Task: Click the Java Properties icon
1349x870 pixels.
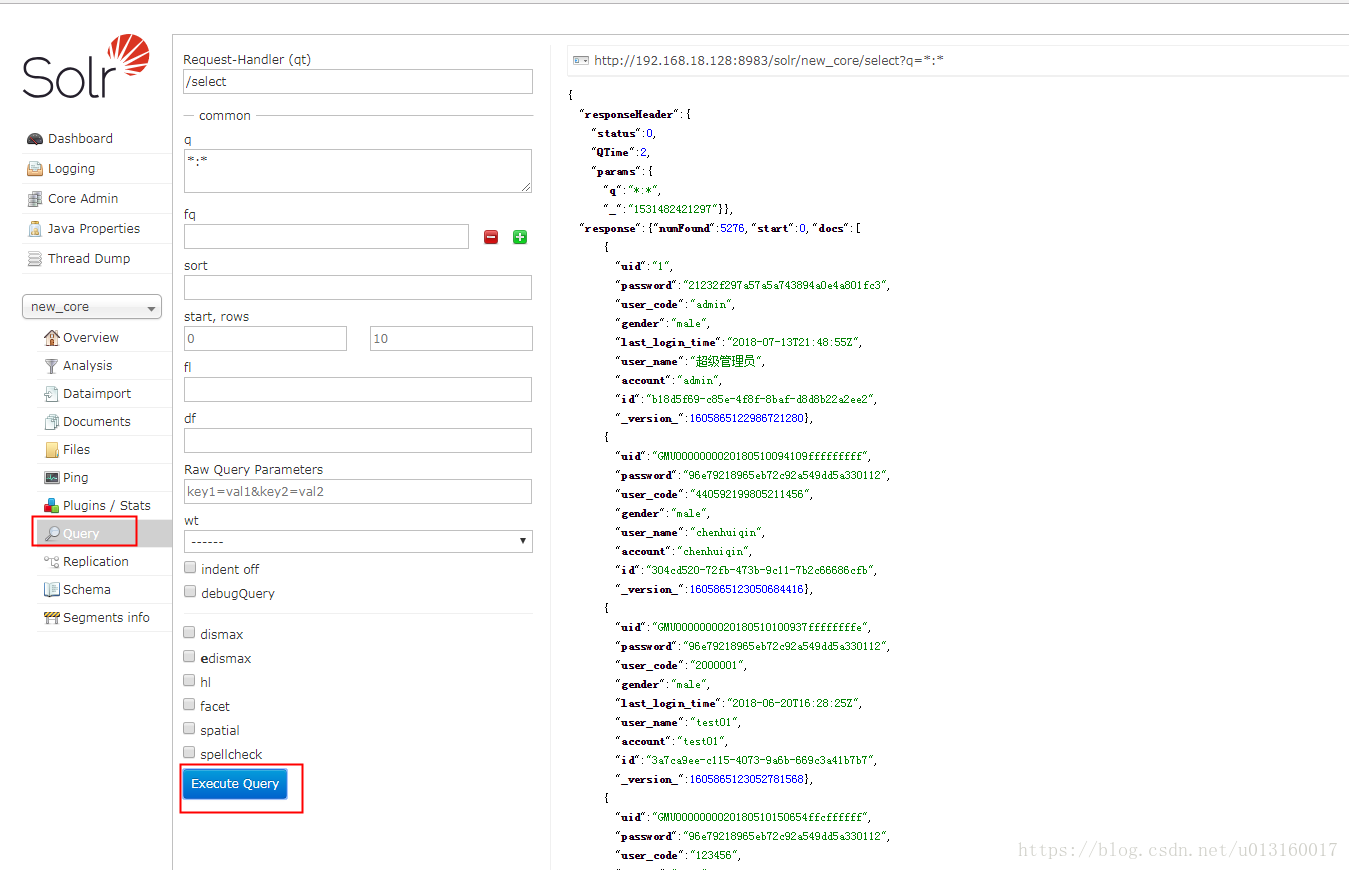Action: tap(35, 229)
